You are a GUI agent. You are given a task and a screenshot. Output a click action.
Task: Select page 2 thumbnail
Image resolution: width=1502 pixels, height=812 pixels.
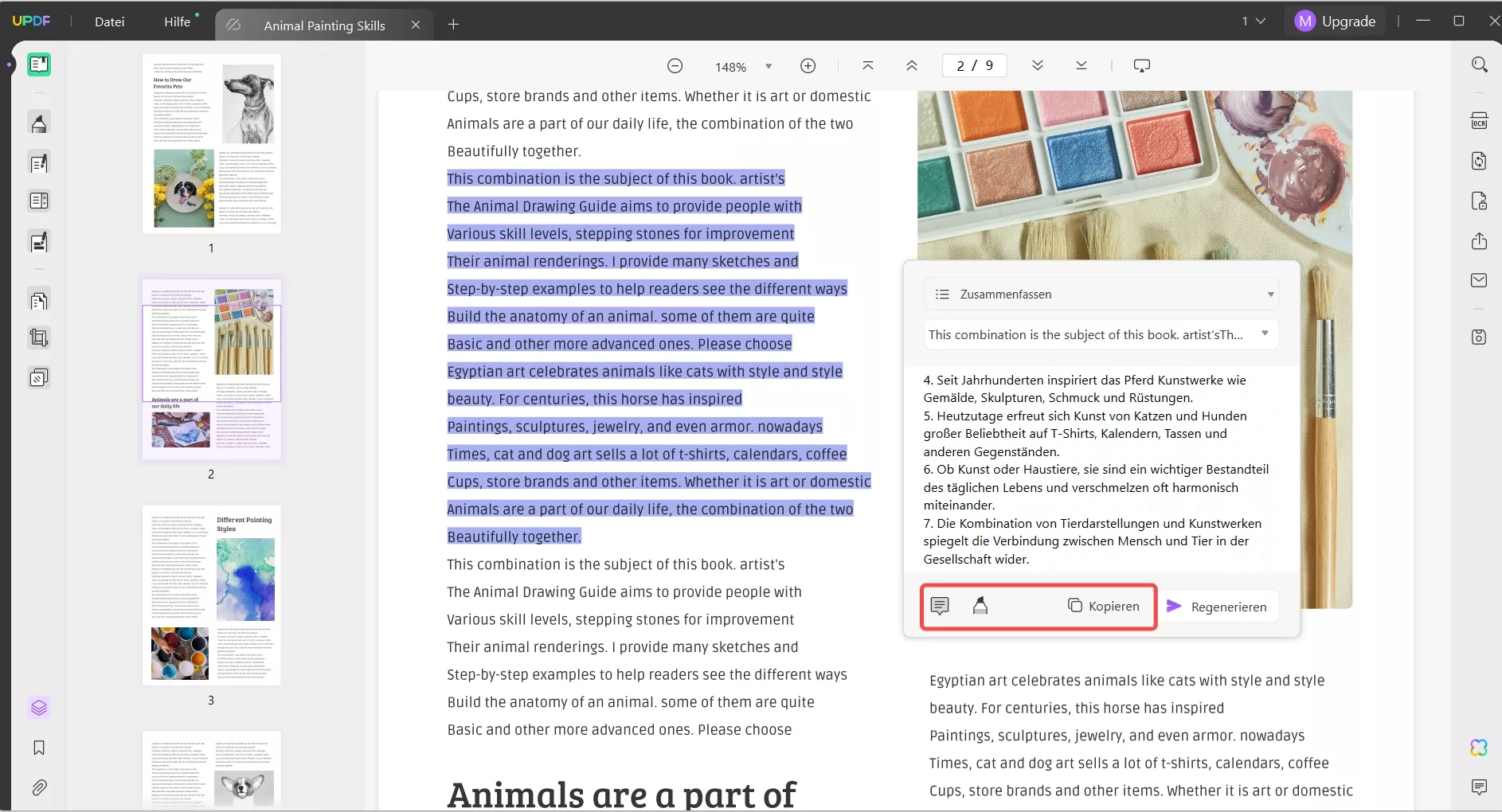(x=211, y=369)
